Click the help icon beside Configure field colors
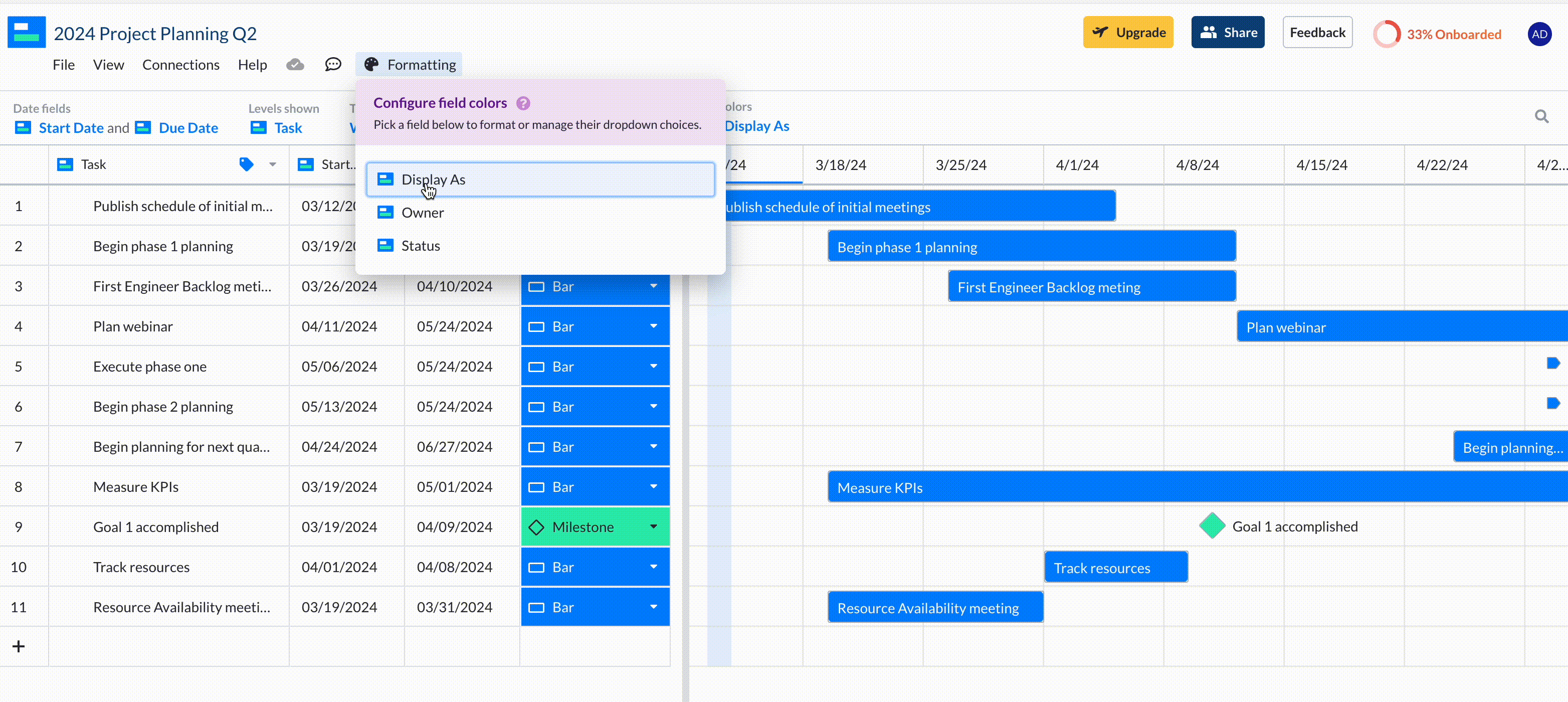 click(523, 103)
